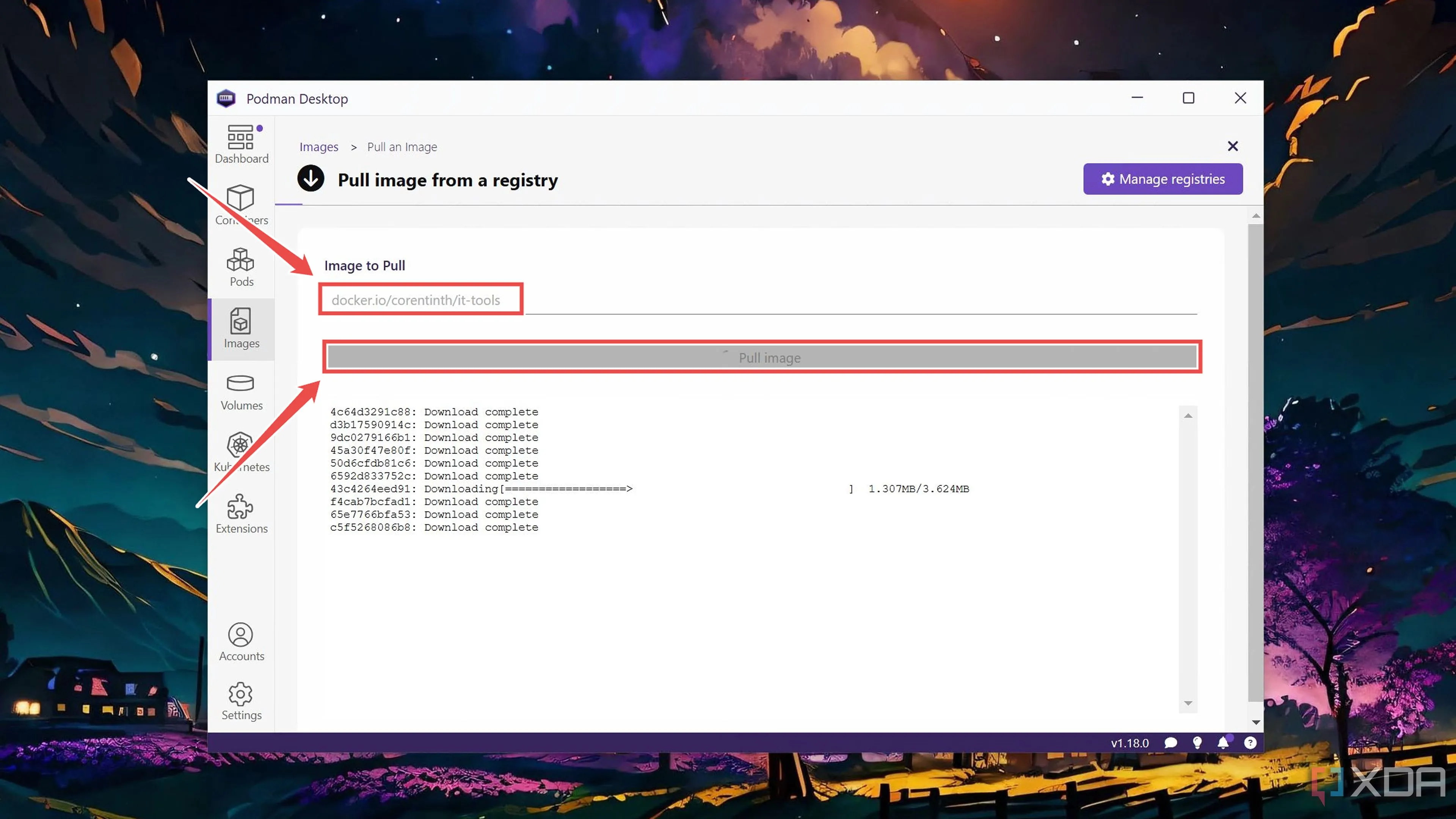
Task: Click log line 50d6cfdb81c6 Download complete
Action: pos(434,463)
